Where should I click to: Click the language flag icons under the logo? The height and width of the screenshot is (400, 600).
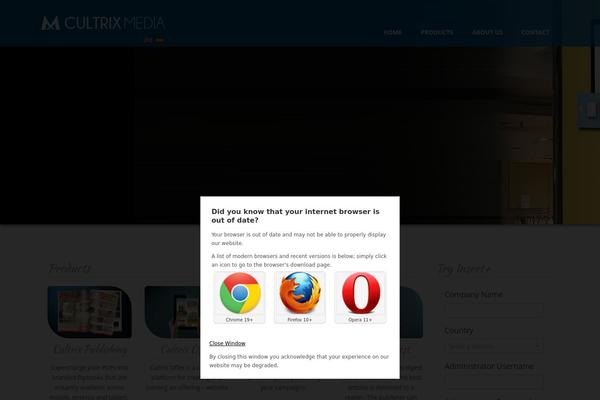point(154,40)
